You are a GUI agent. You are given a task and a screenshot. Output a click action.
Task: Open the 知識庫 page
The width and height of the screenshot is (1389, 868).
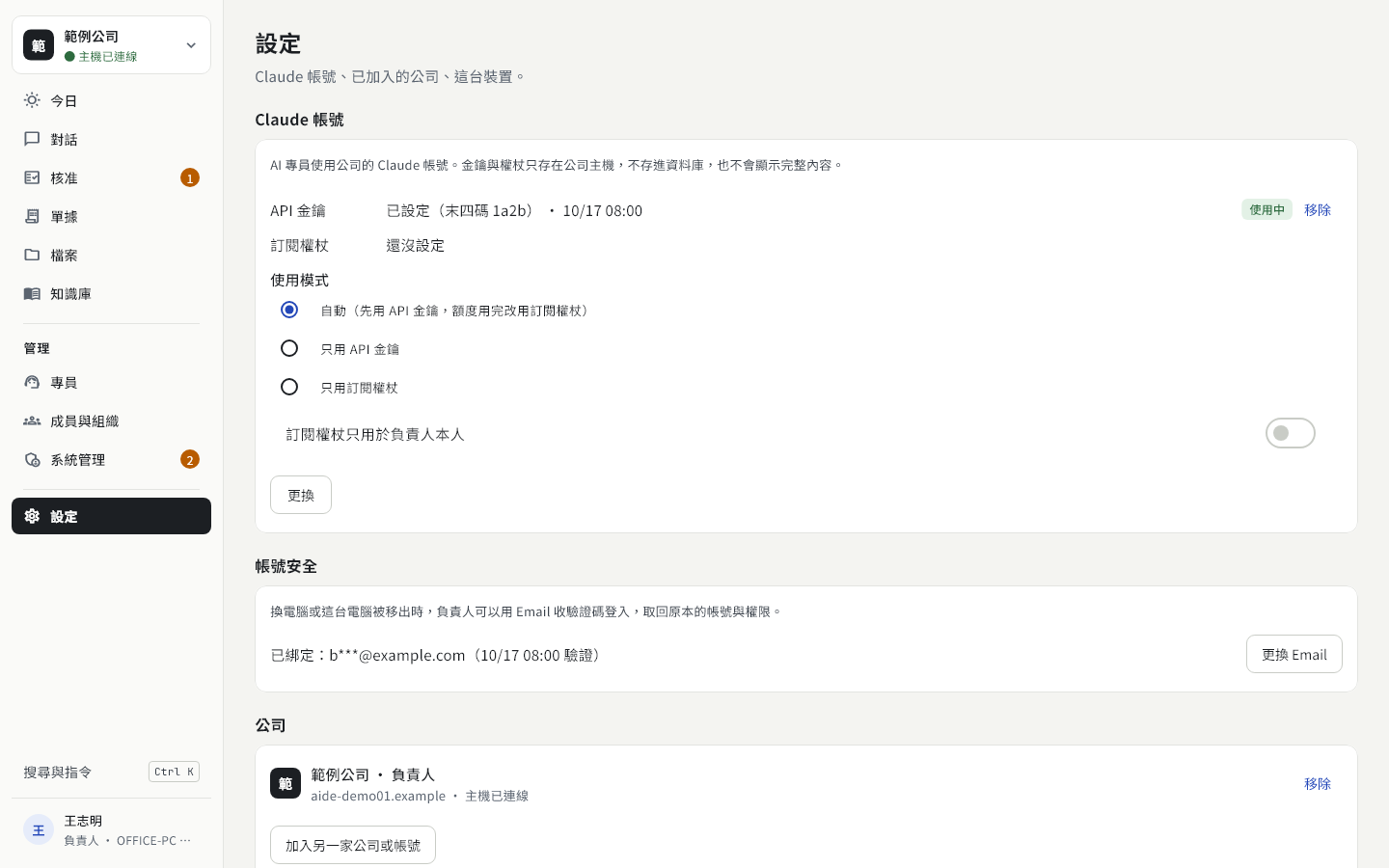tap(111, 293)
